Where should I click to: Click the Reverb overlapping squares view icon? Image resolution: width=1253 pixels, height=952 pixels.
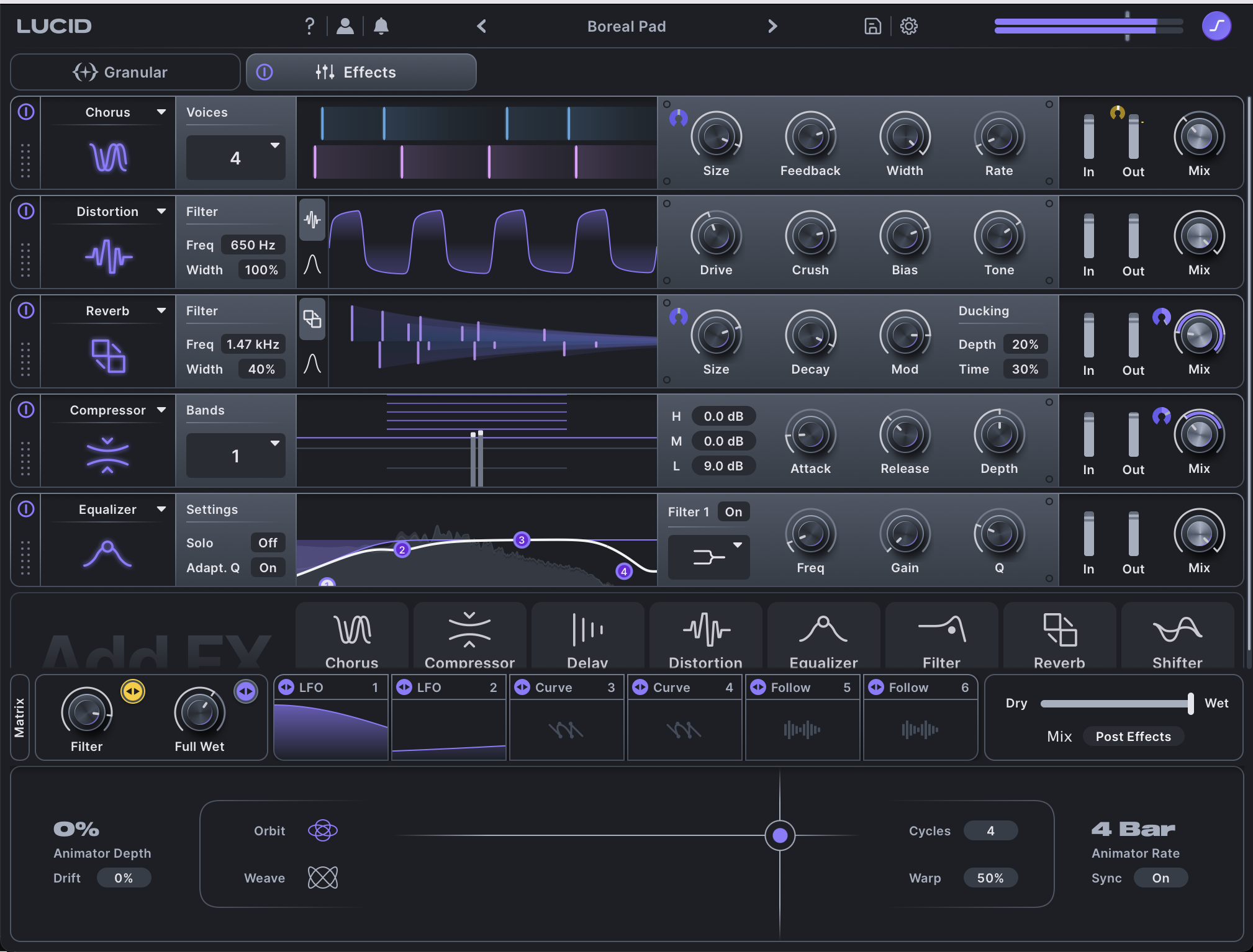pos(312,319)
